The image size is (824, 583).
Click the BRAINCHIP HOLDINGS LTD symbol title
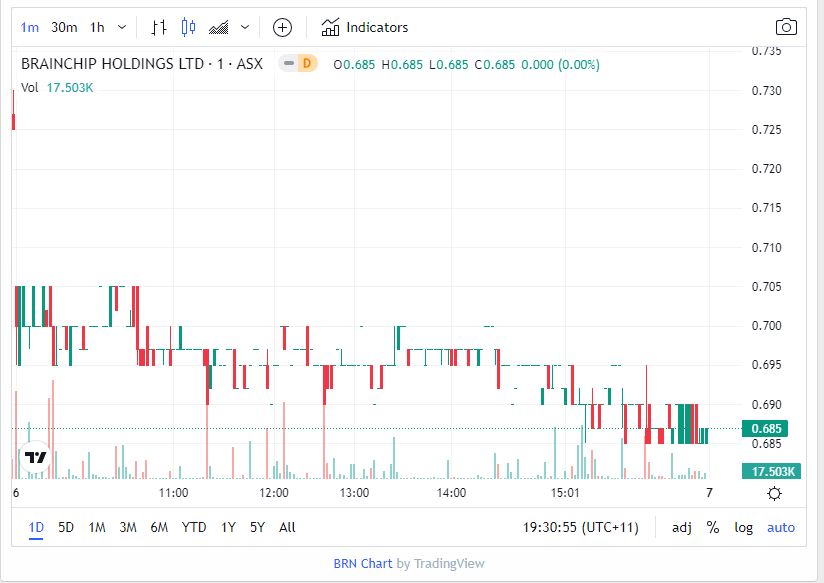click(141, 64)
